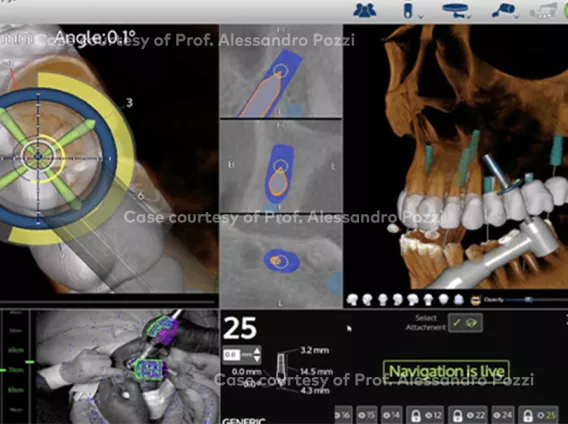568x424 pixels.
Task: Click the large tooth number 25 label
Action: [x=240, y=328]
